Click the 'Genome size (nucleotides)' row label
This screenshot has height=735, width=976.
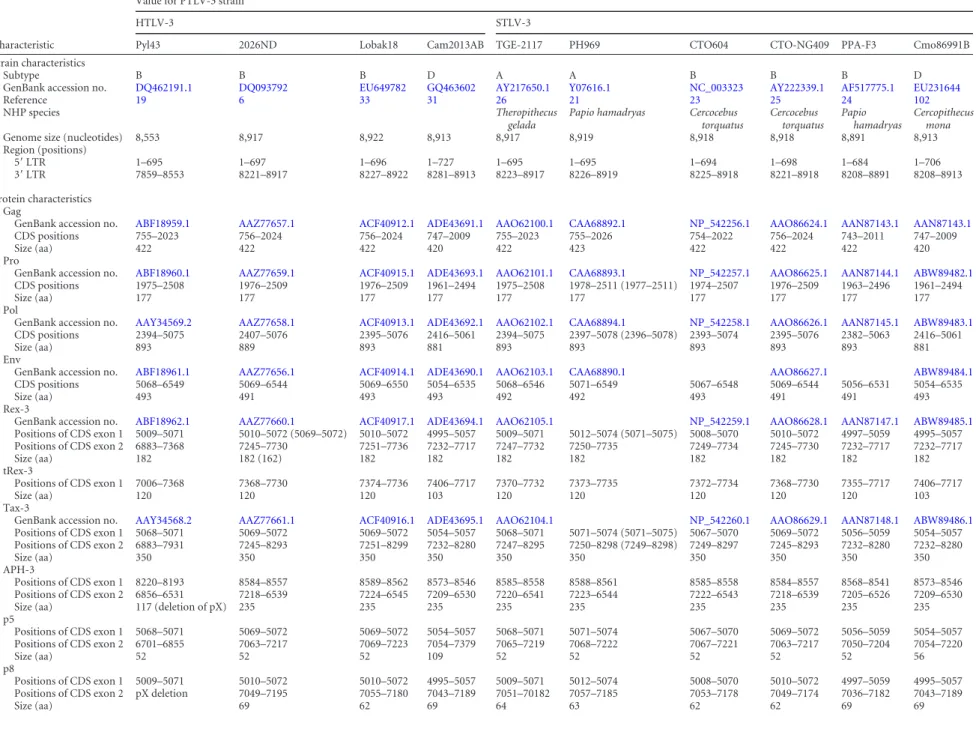pyautogui.click(x=63, y=138)
